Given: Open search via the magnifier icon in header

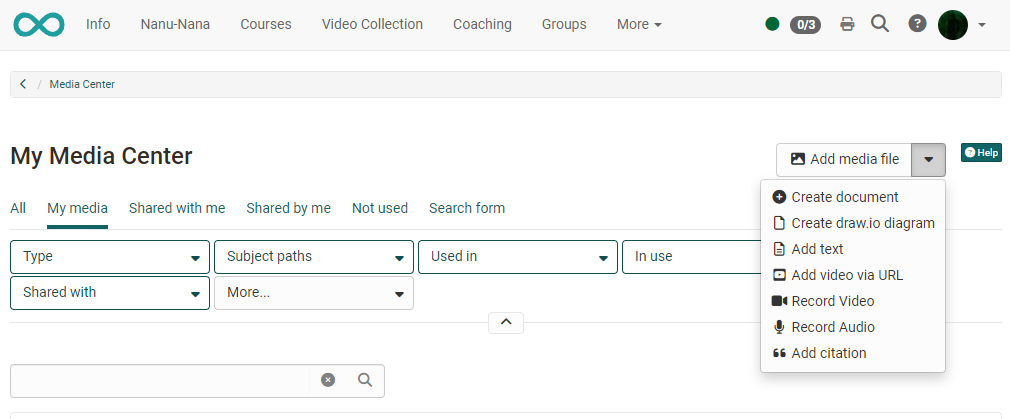Looking at the screenshot, I should 880,24.
